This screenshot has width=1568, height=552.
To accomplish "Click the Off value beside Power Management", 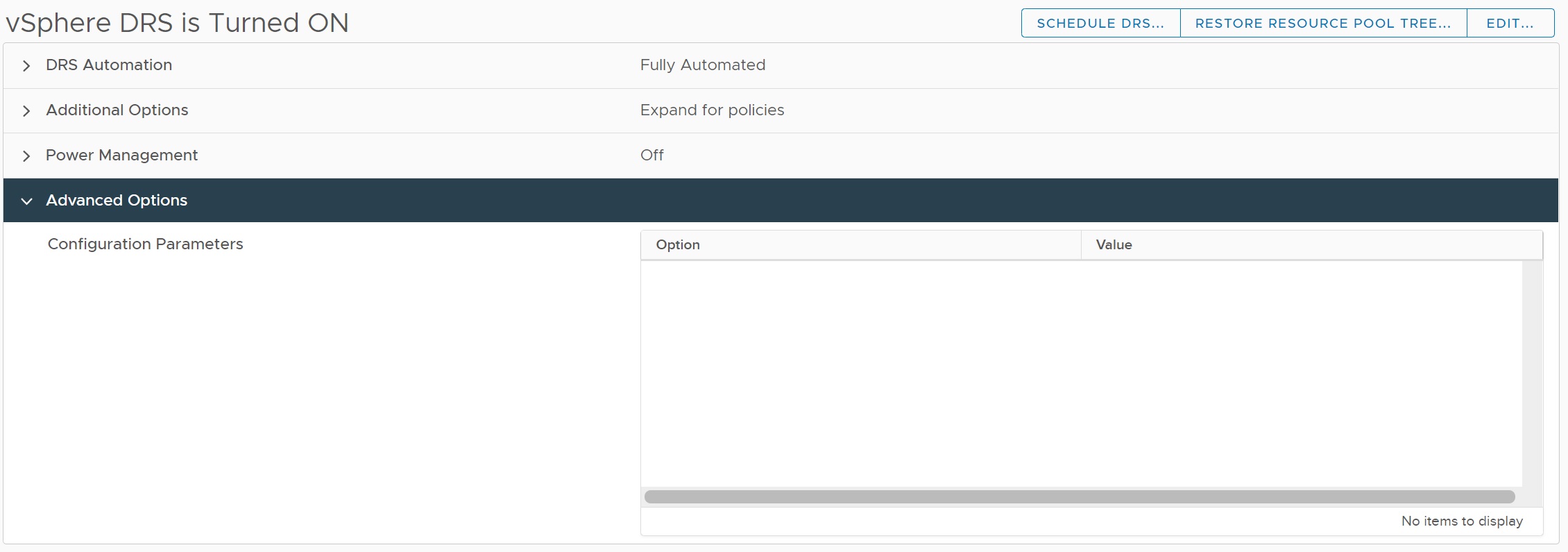I will pyautogui.click(x=651, y=156).
